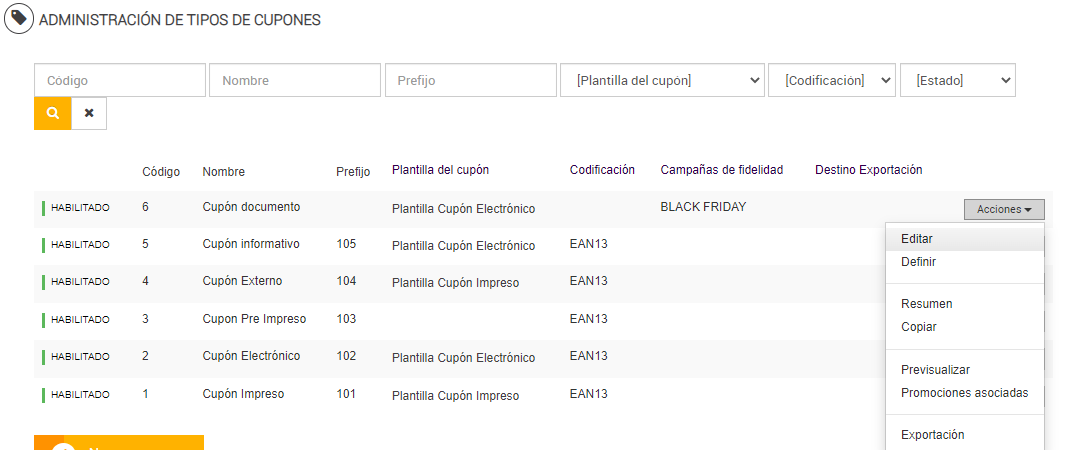Click the X clear filters button
The height and width of the screenshot is (450, 1082).
(89, 114)
